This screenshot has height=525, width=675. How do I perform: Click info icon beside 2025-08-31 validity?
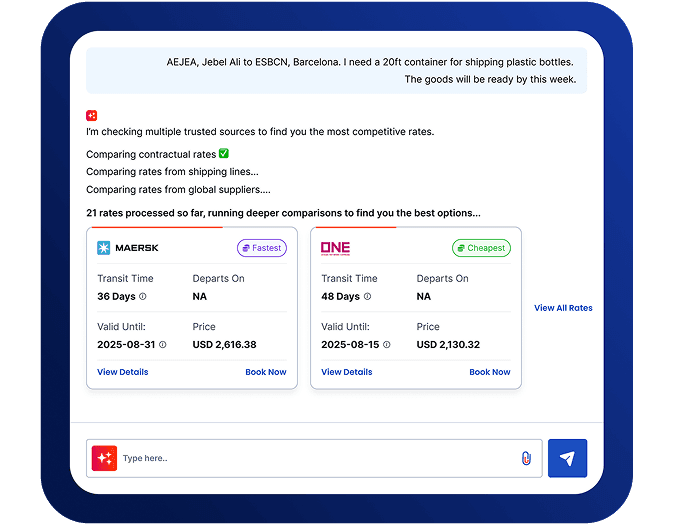tap(163, 345)
